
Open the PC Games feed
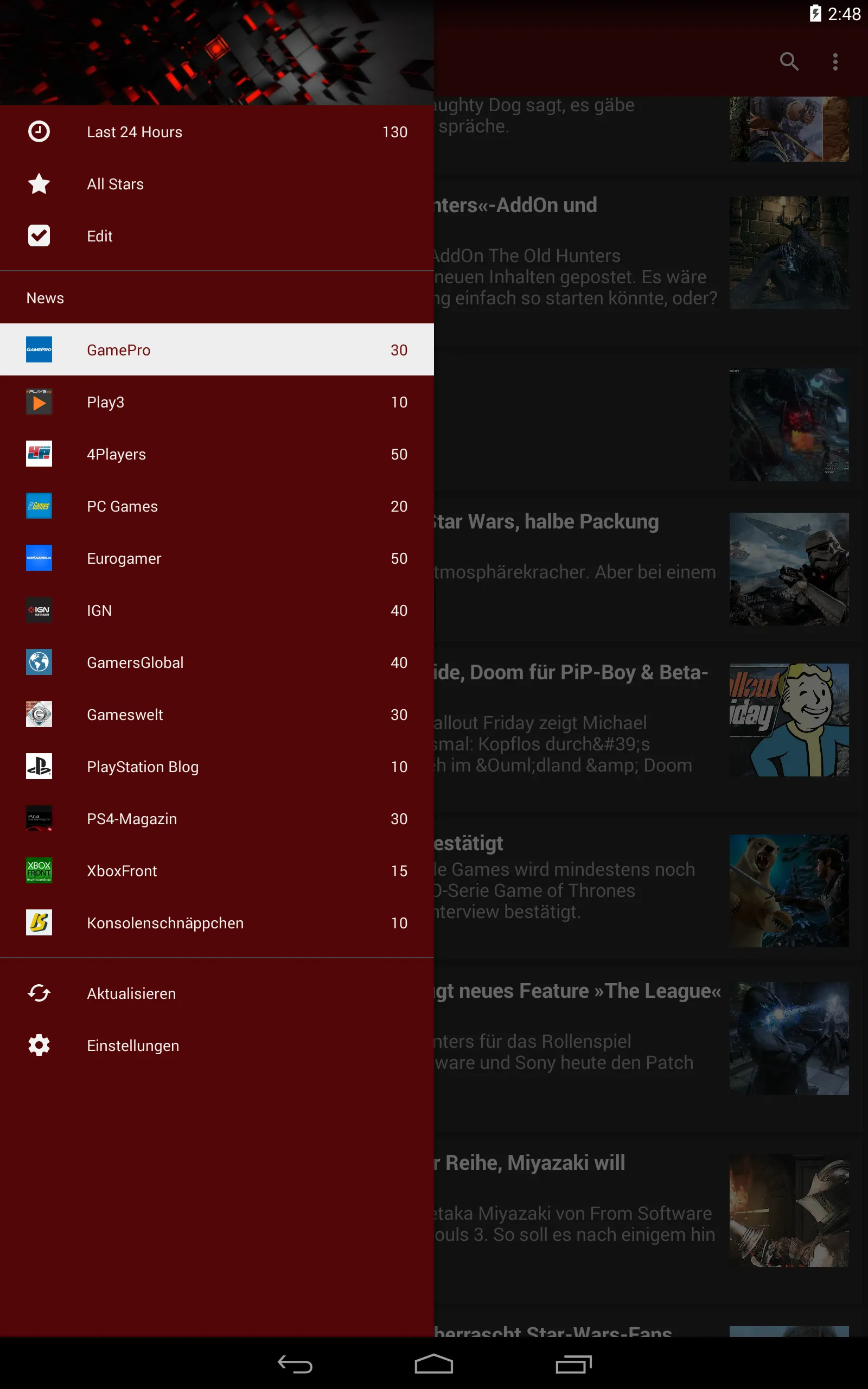coord(217,506)
